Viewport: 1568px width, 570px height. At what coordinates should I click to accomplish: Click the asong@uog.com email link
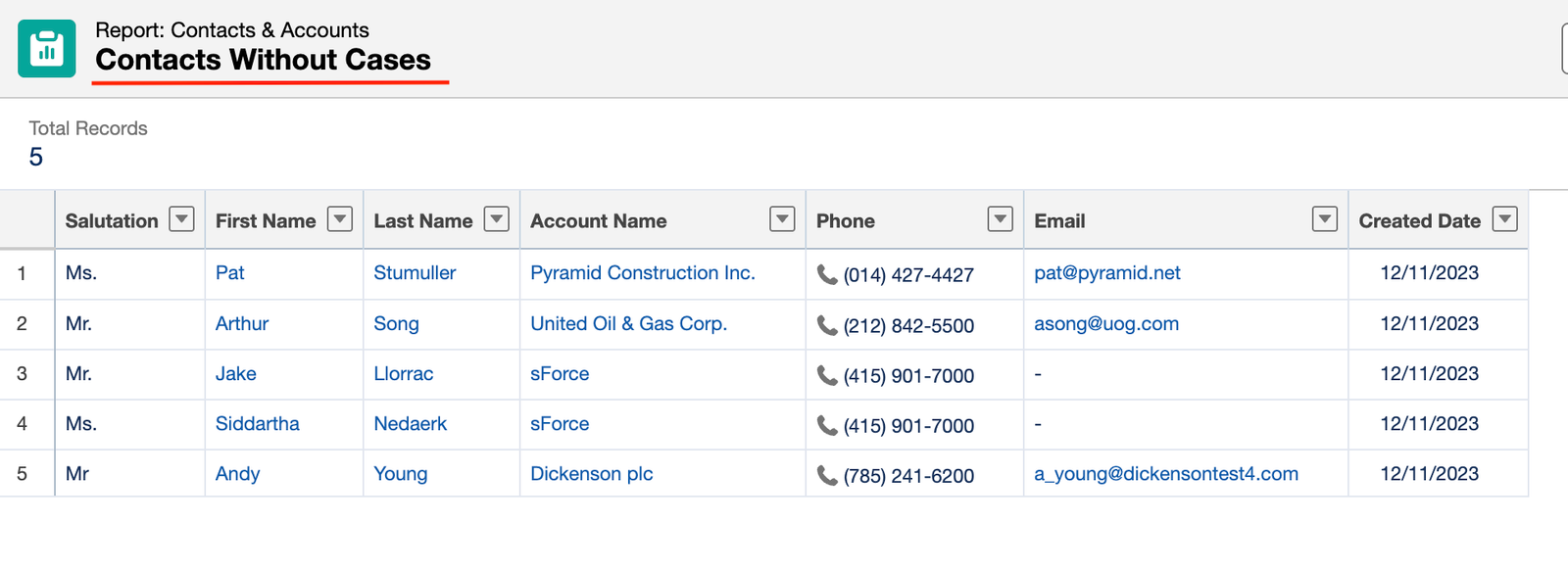pyautogui.click(x=1105, y=324)
